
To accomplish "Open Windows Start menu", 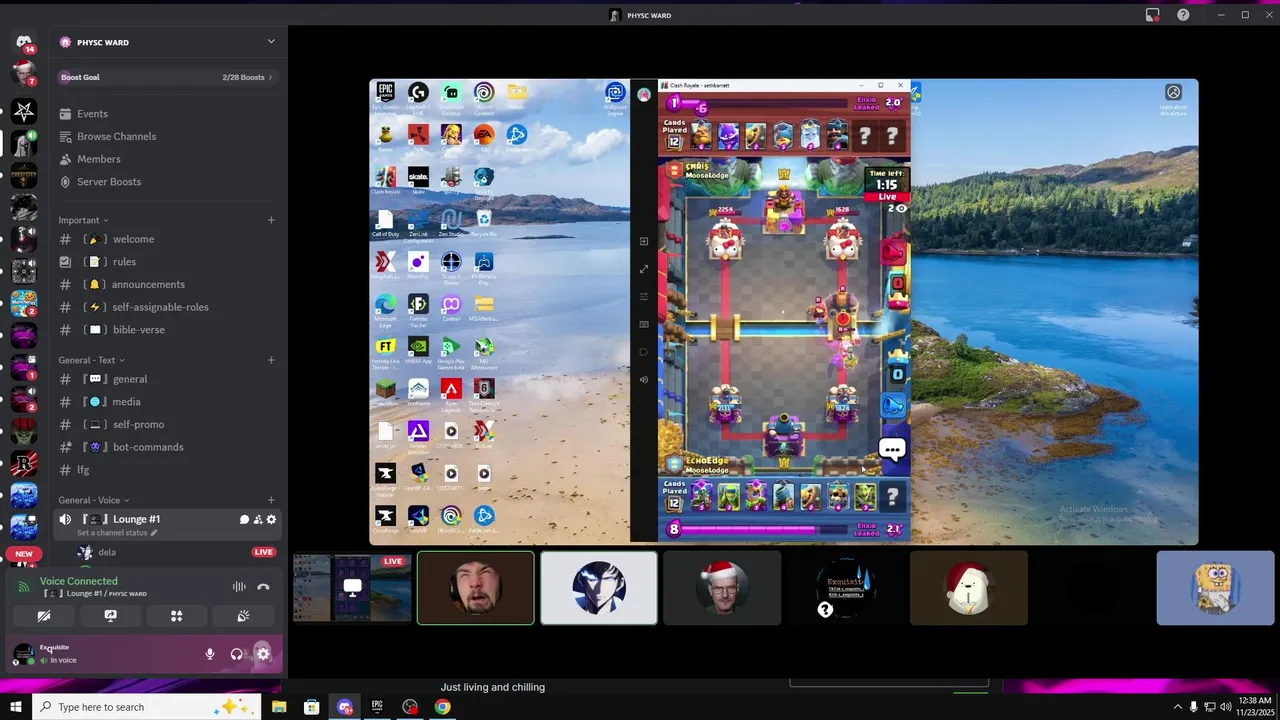I will click(x=15, y=707).
